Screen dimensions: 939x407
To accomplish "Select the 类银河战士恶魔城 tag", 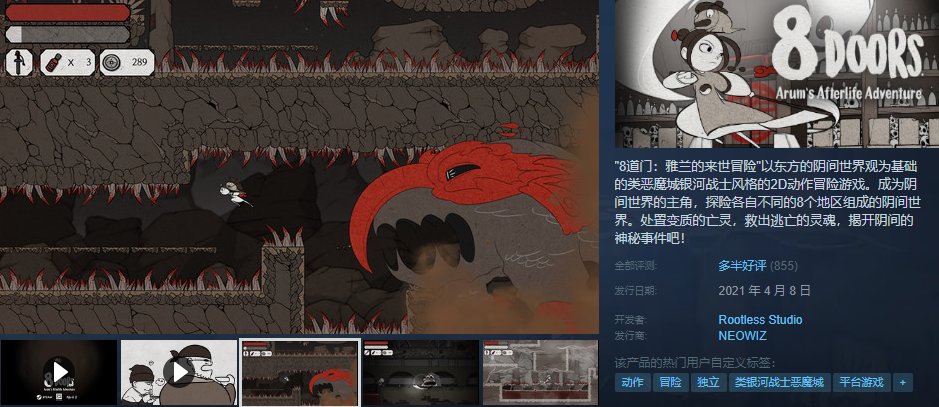I will coord(779,382).
